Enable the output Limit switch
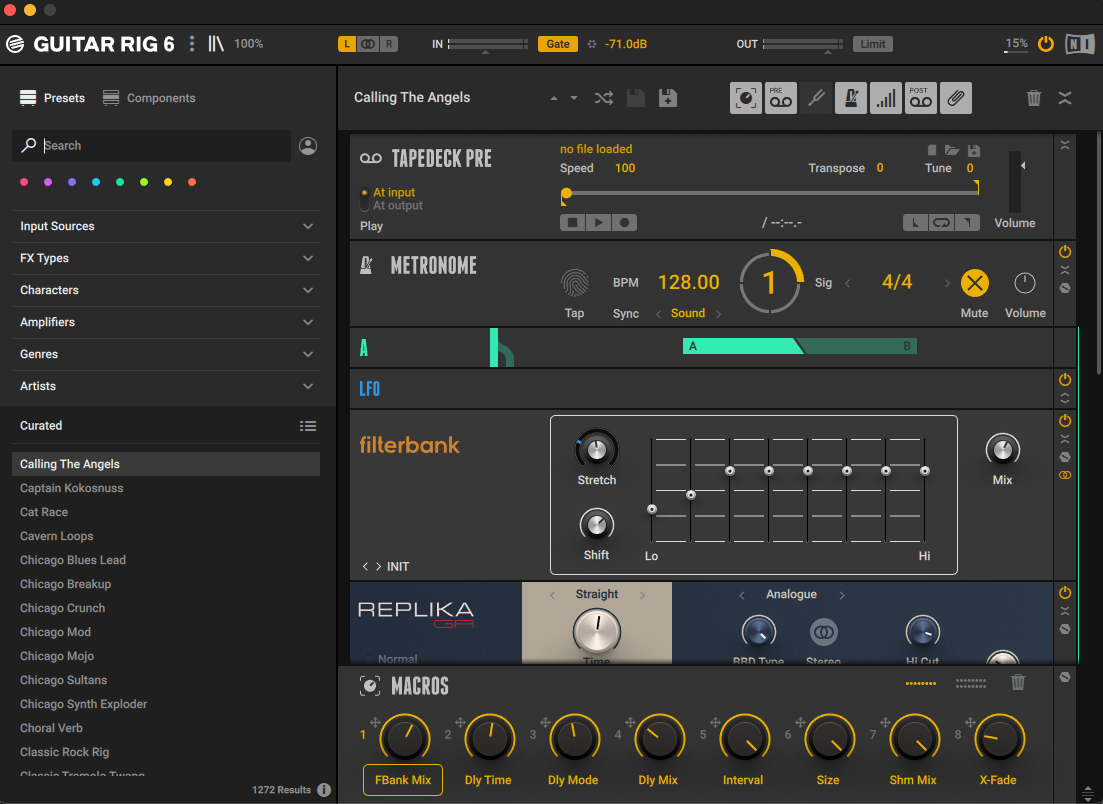This screenshot has height=804, width=1103. point(872,44)
